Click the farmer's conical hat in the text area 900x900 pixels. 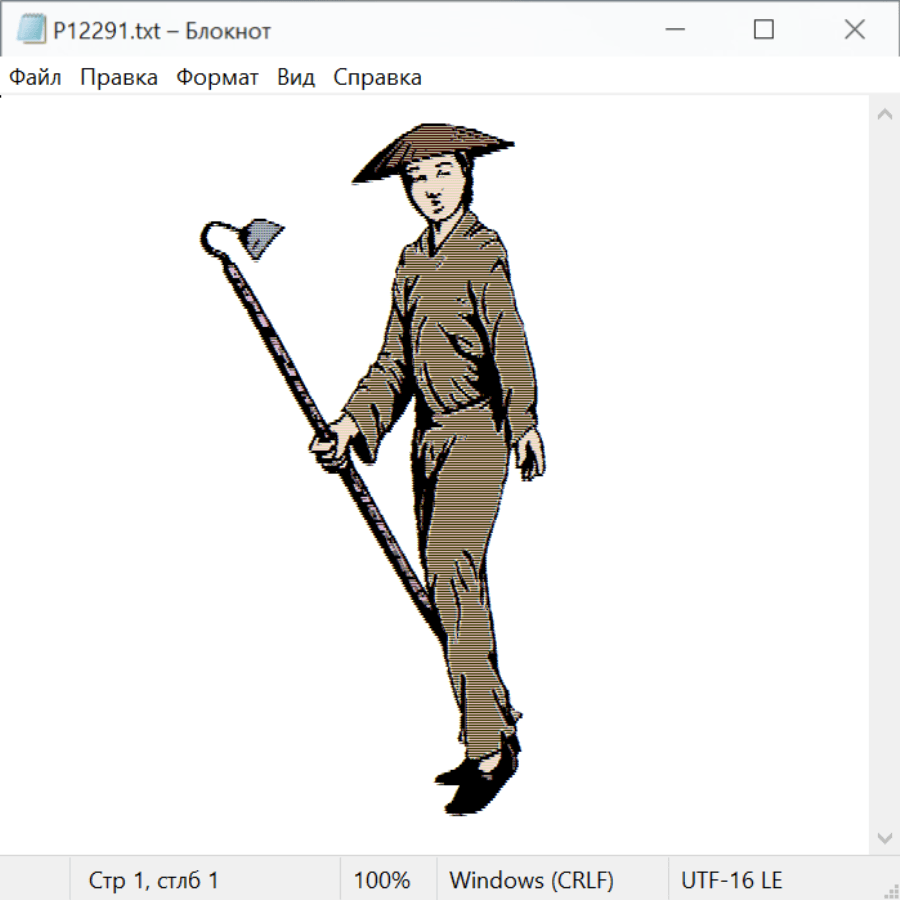click(x=435, y=148)
